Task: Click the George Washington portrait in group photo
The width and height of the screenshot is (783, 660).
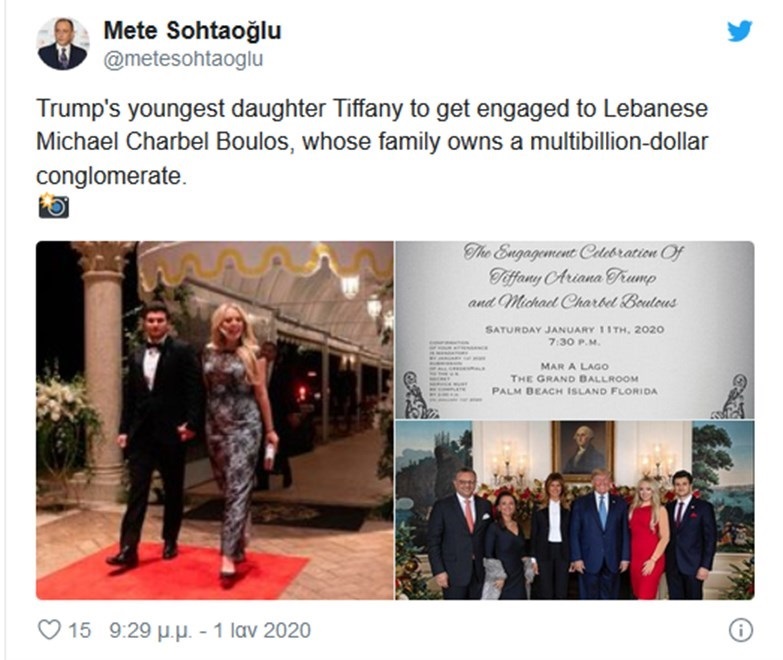Action: click(584, 448)
